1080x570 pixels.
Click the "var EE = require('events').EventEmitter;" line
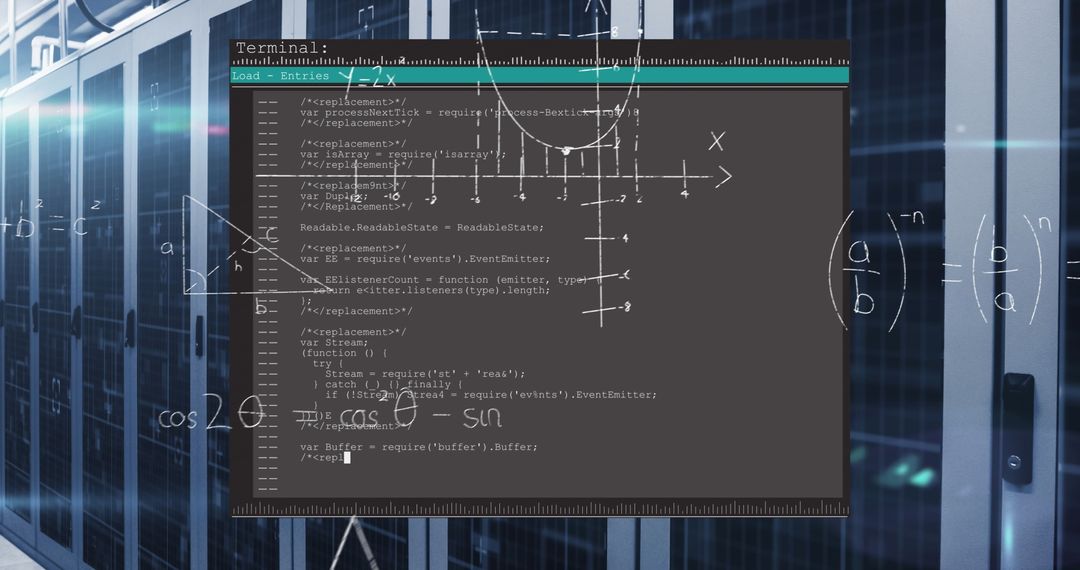(x=425, y=259)
